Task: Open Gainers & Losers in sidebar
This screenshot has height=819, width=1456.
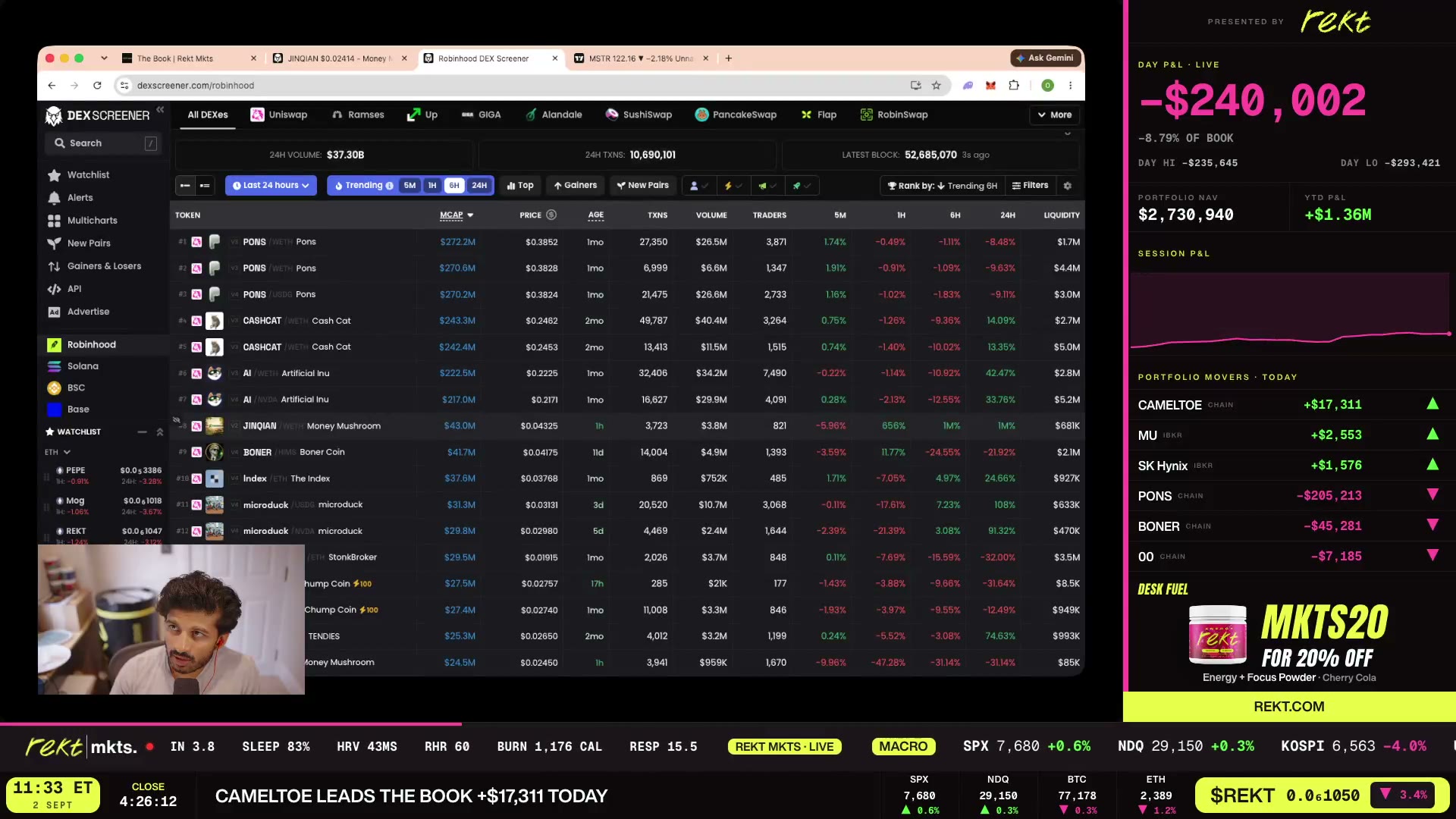Action: [x=95, y=266]
